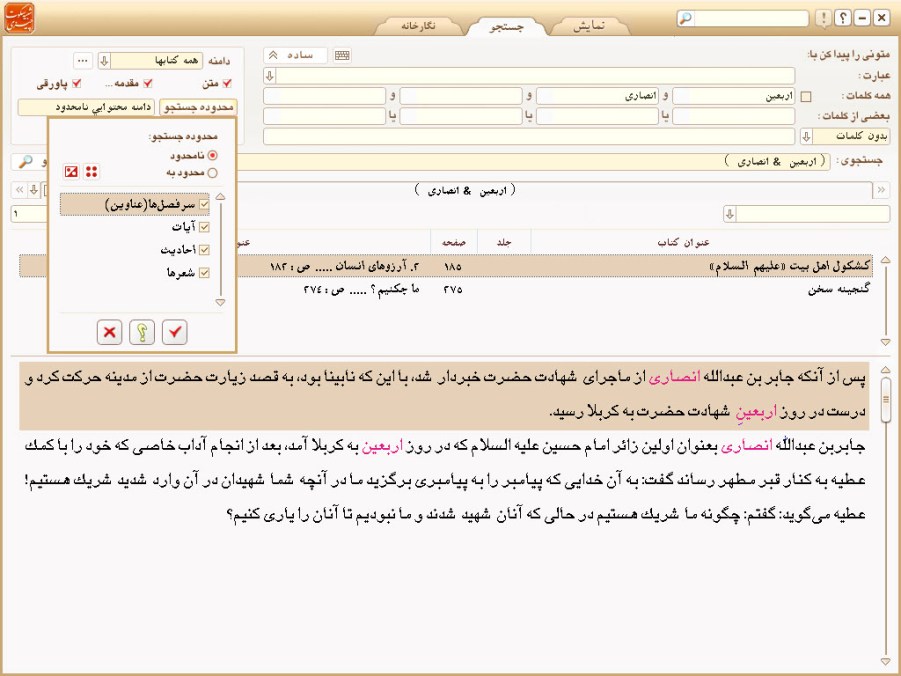Click the magnifier icon in top search box
This screenshot has width=901, height=676.
coord(685,18)
